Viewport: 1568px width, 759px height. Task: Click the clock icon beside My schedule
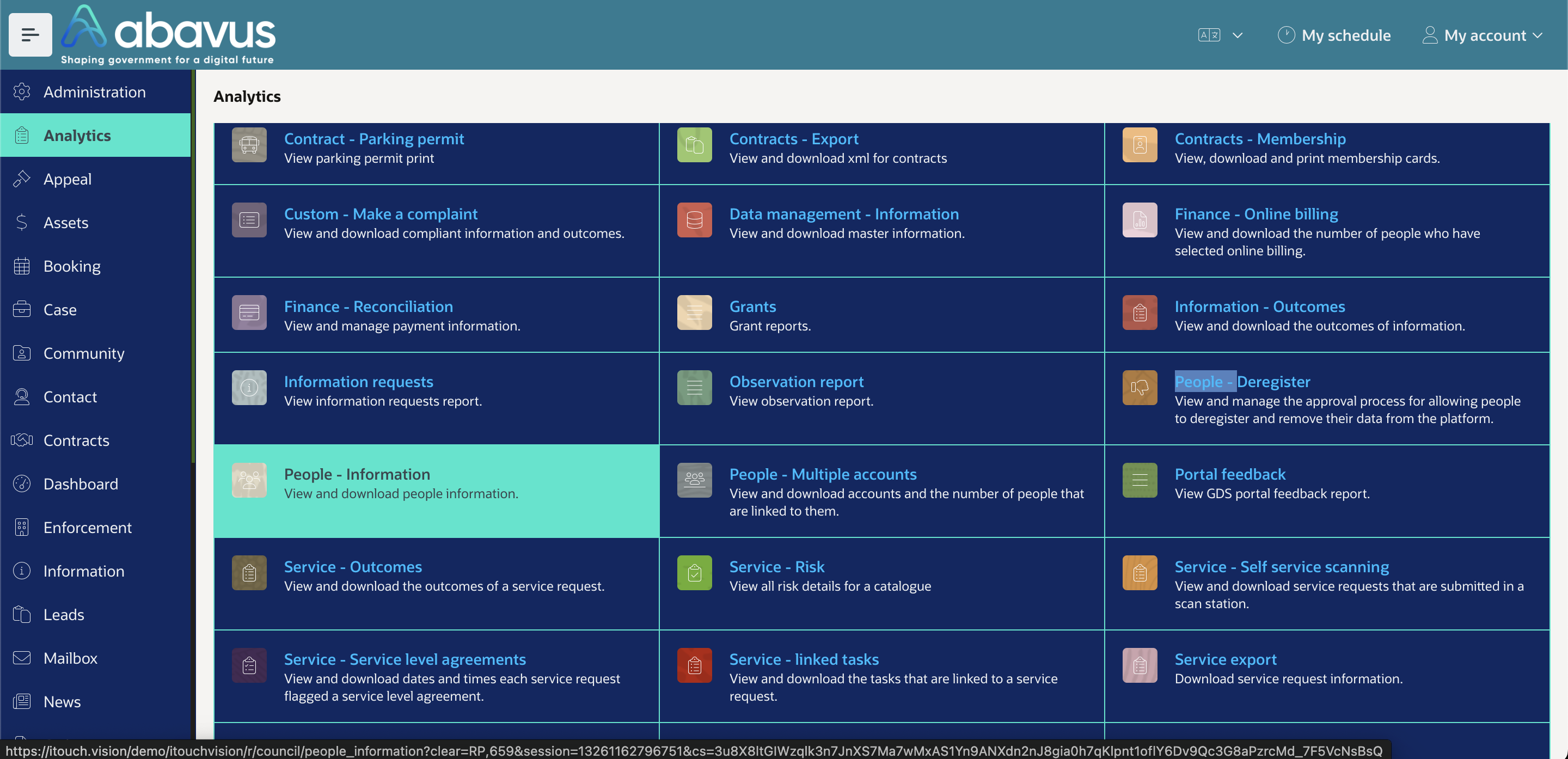(x=1285, y=35)
